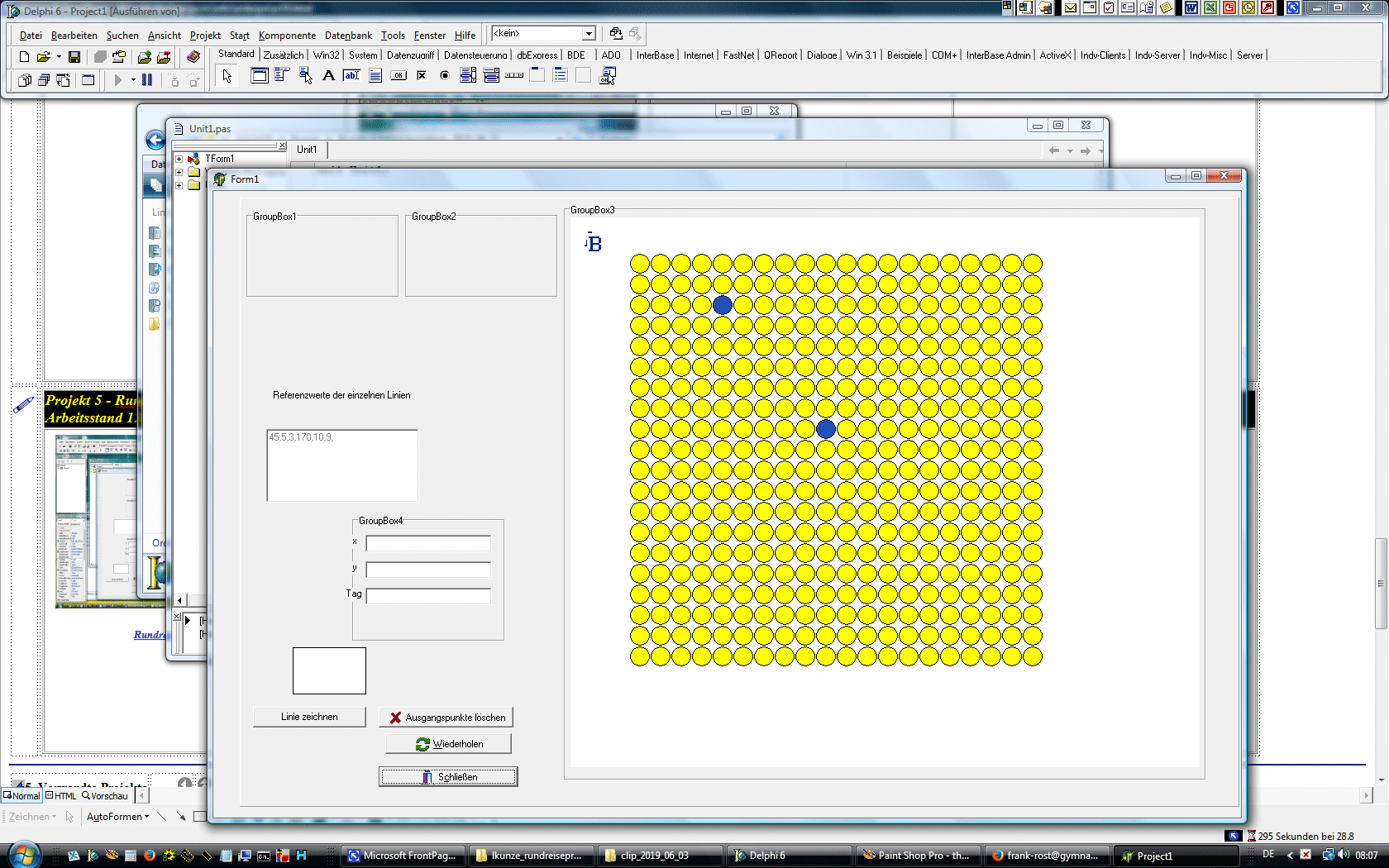This screenshot has width=1389, height=868.
Task: Open the Datei menu
Action: [x=31, y=36]
